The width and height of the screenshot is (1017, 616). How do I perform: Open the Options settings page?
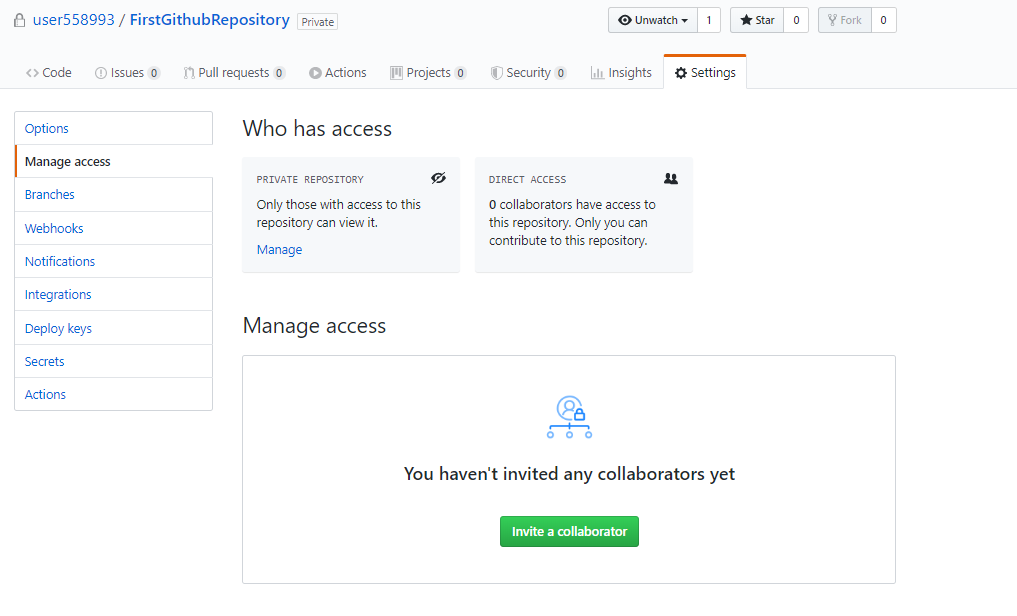114,128
